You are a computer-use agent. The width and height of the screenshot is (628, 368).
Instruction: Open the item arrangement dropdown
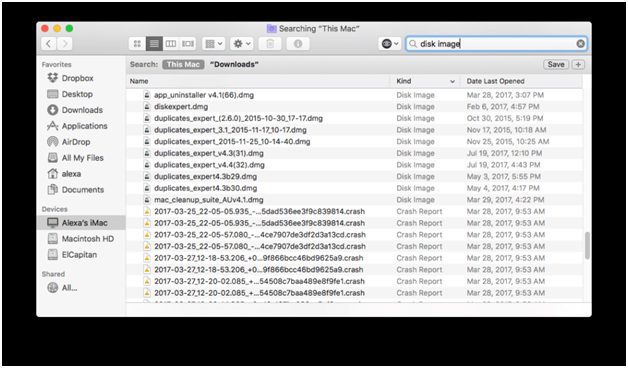[x=213, y=44]
